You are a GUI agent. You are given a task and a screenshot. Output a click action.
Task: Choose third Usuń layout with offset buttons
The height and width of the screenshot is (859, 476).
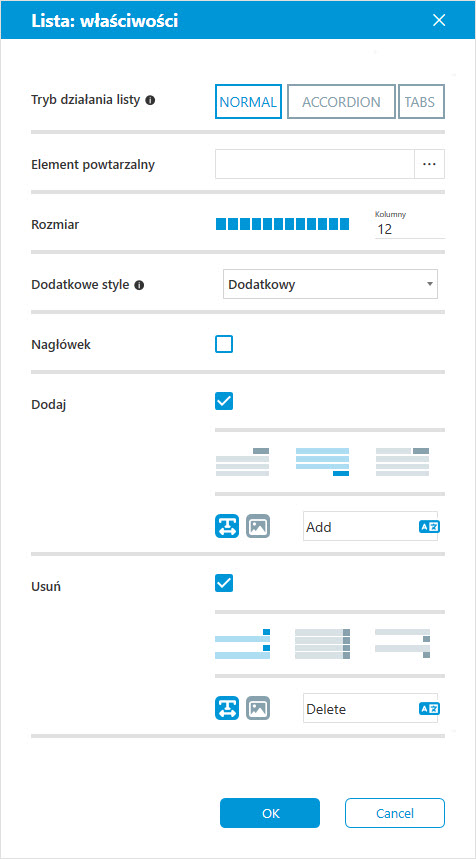tap(402, 644)
